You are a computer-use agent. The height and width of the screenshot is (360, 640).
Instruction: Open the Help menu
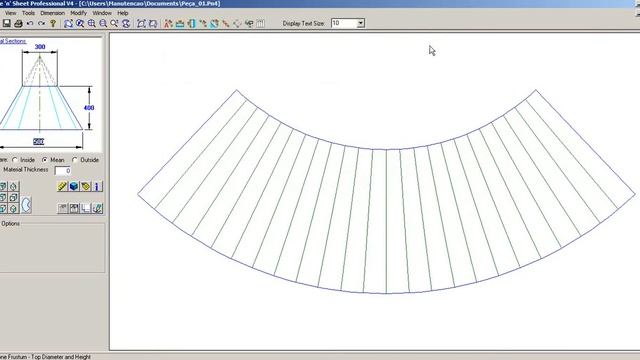(123, 13)
